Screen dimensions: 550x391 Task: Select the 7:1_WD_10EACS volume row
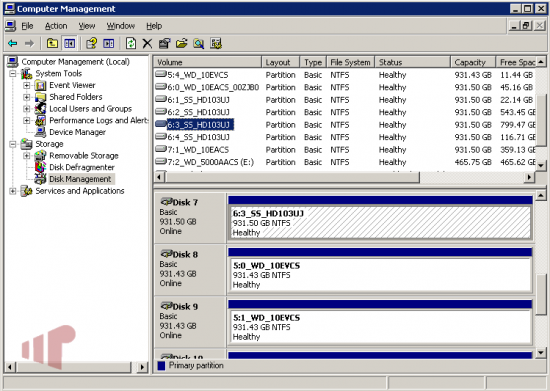344,150
